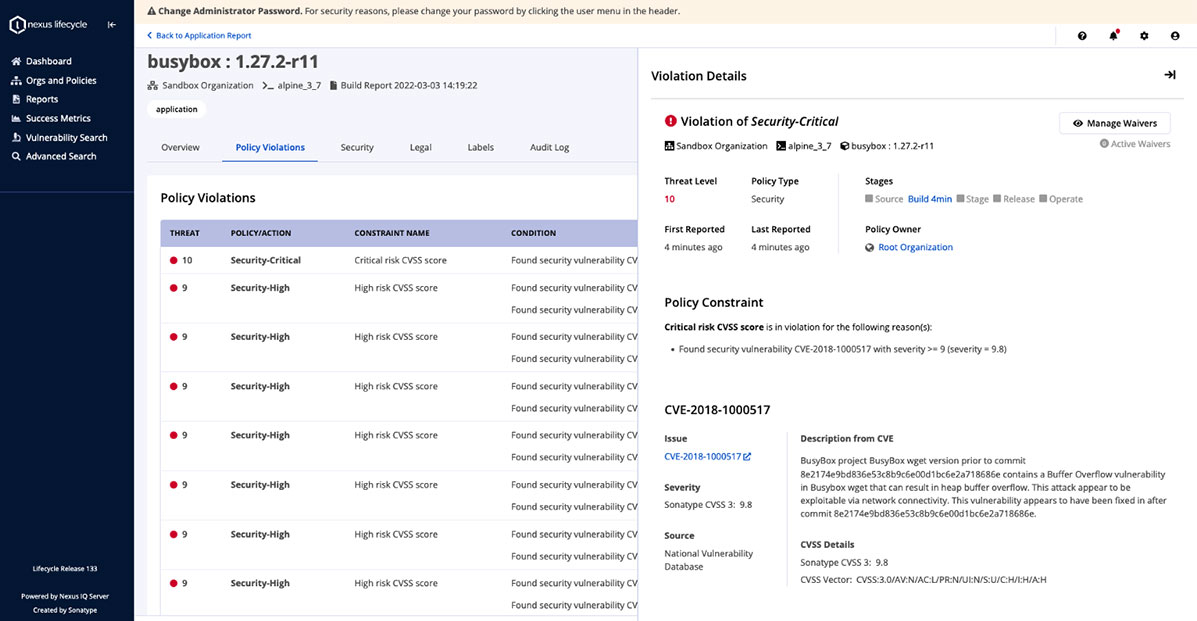1197x621 pixels.
Task: Click the application label tag
Action: click(176, 109)
